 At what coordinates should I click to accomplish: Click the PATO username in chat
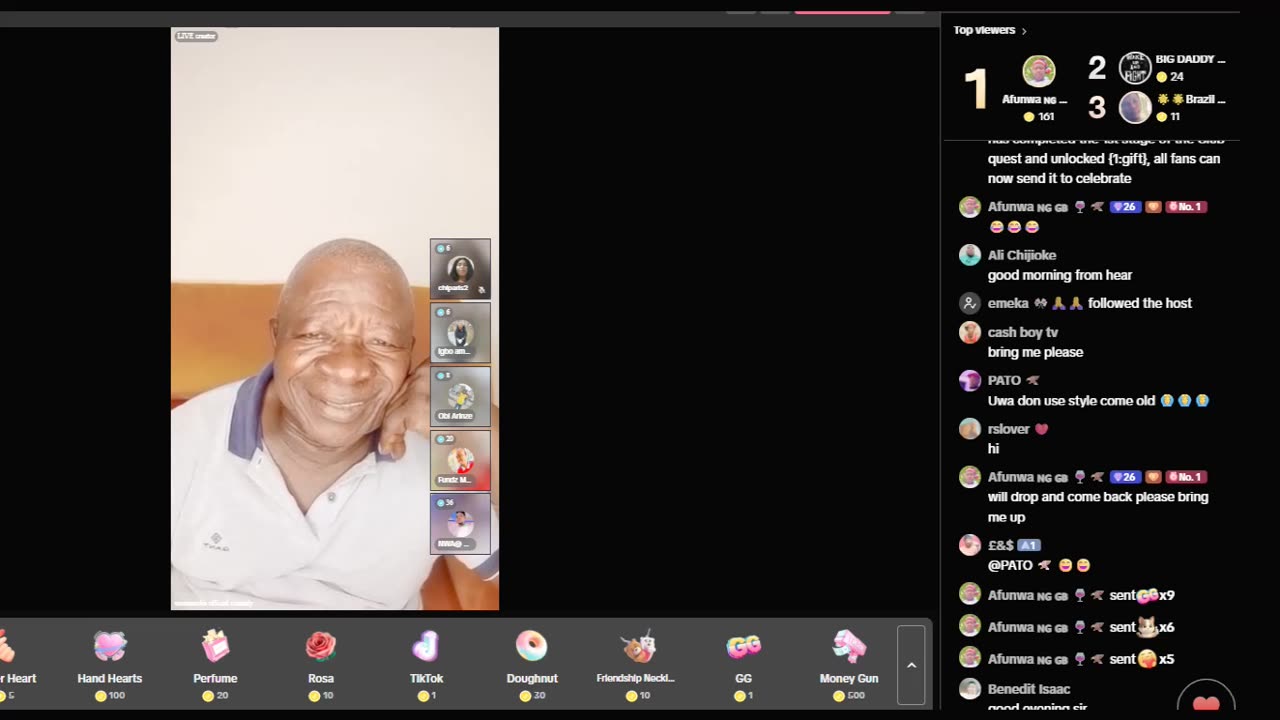pos(1005,380)
